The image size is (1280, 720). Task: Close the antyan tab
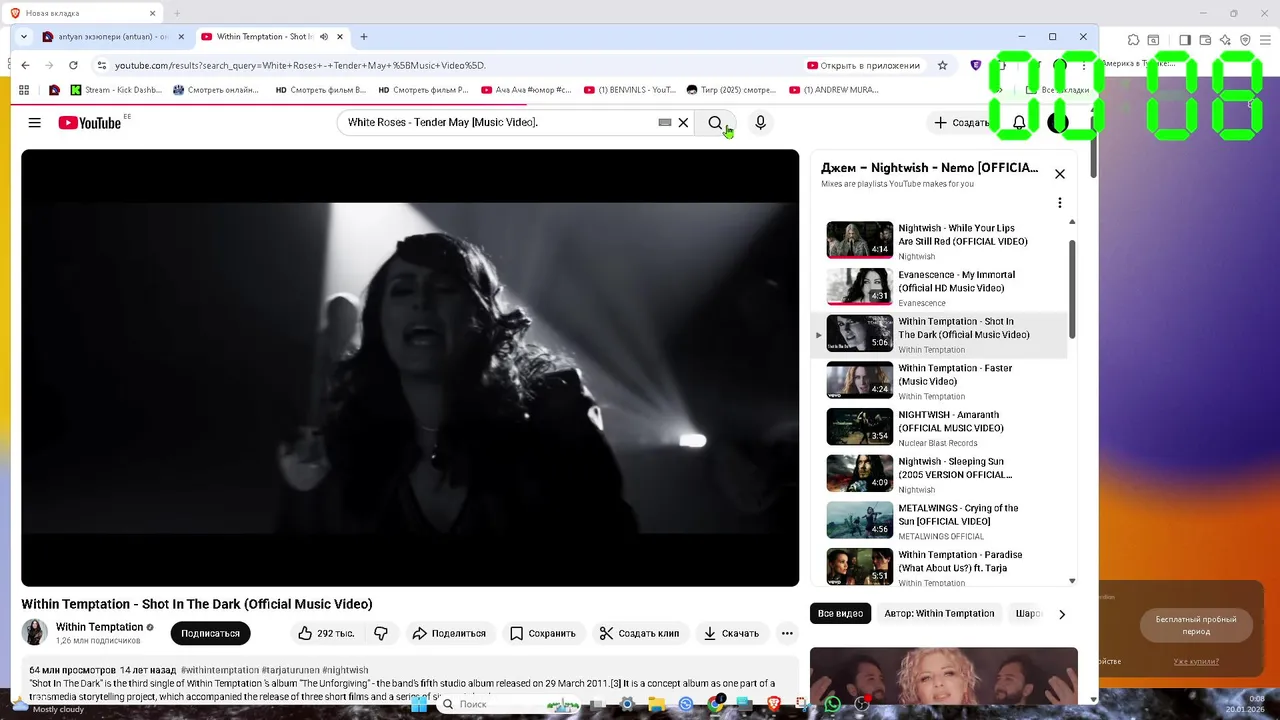(x=181, y=37)
